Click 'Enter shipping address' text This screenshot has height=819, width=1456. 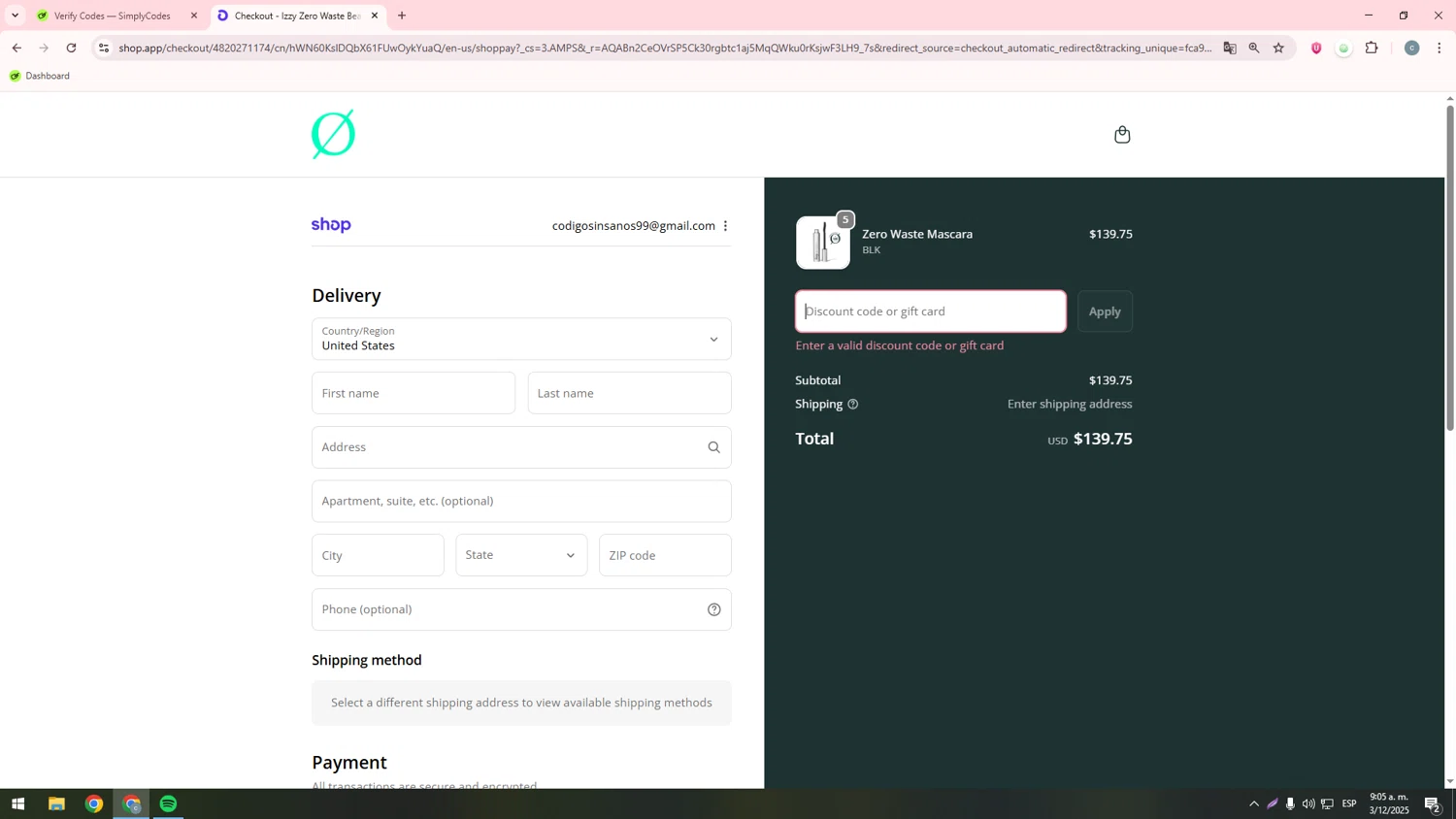[1070, 405]
